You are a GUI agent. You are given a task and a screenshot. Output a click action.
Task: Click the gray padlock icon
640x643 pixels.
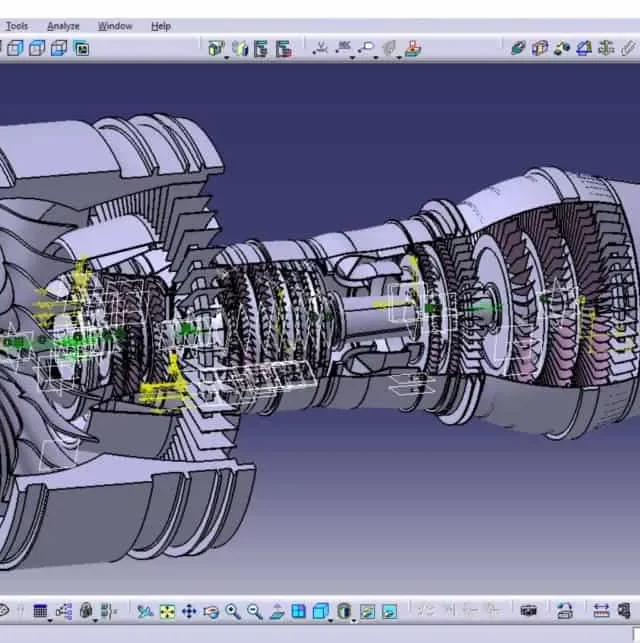click(x=86, y=611)
